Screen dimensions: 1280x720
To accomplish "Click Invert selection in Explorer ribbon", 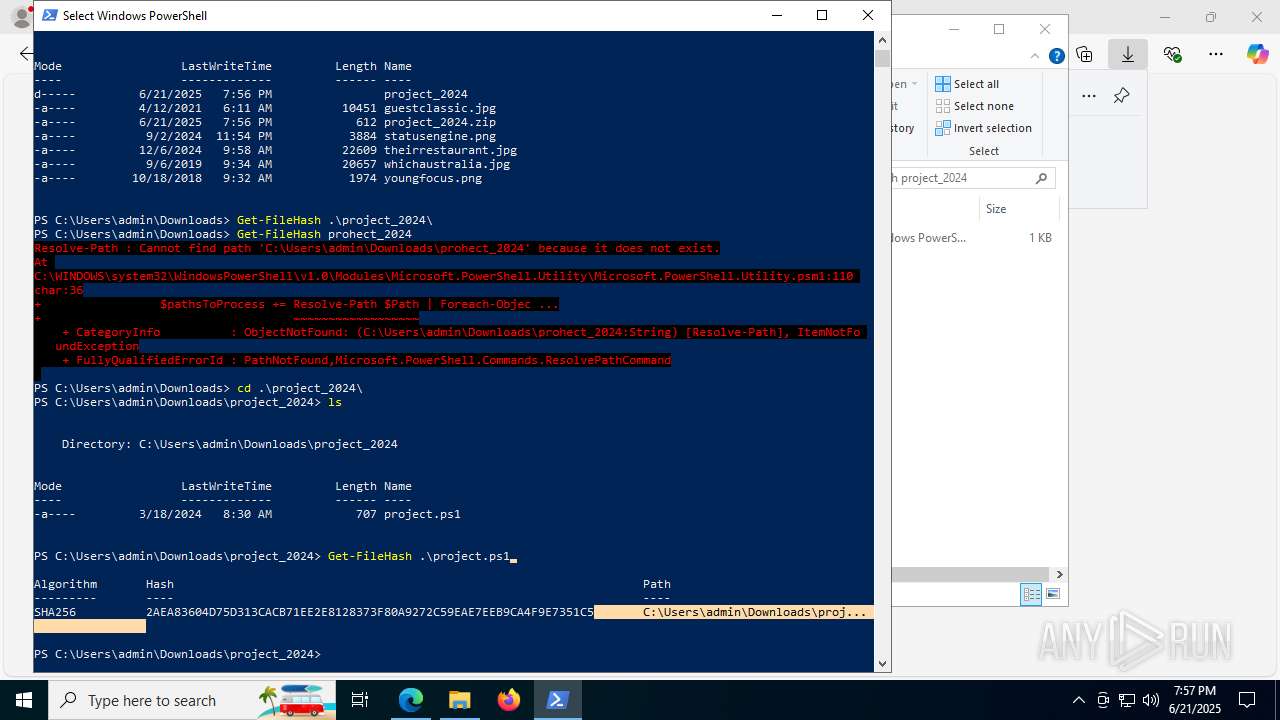I will pyautogui.click(x=983, y=128).
